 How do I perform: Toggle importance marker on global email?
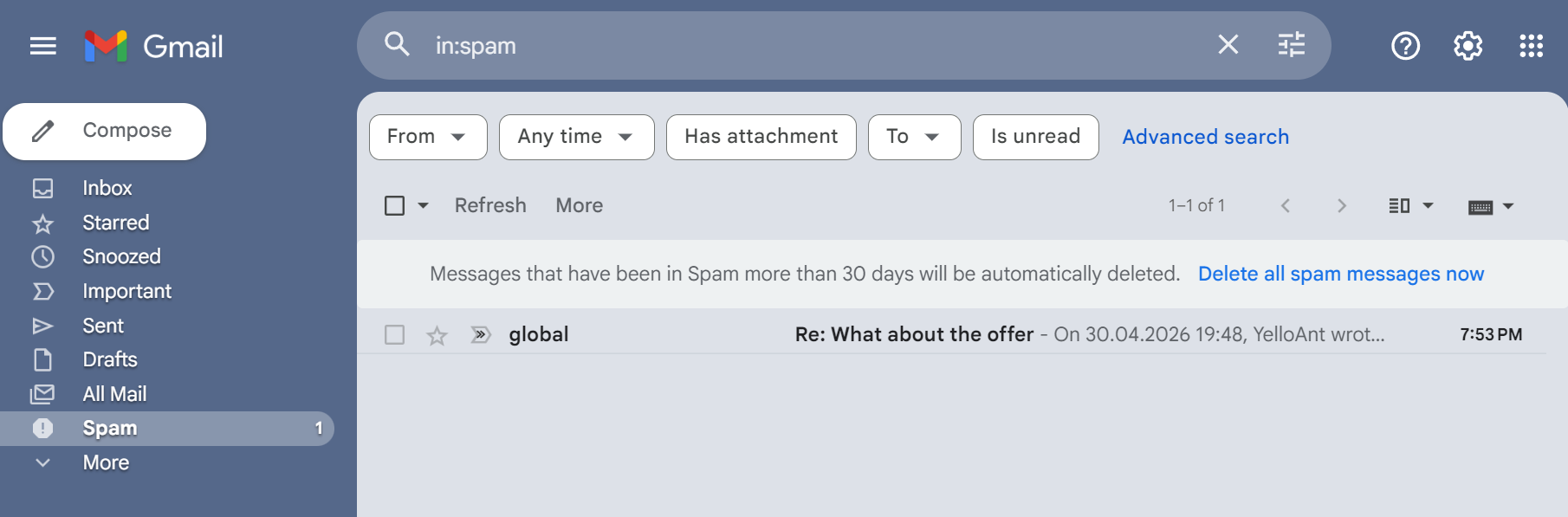480,334
